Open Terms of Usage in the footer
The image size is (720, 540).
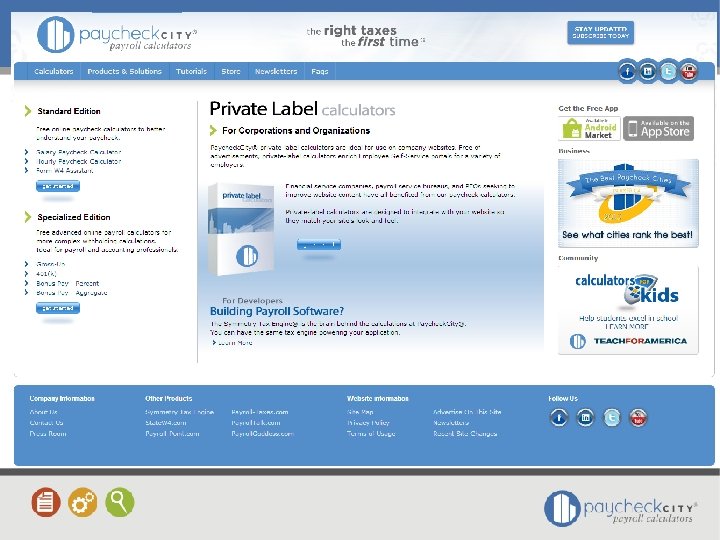(x=371, y=433)
